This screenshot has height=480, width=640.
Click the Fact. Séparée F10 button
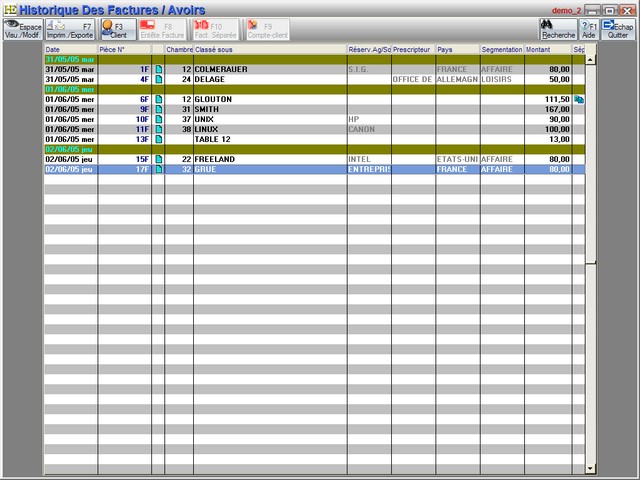click(216, 30)
